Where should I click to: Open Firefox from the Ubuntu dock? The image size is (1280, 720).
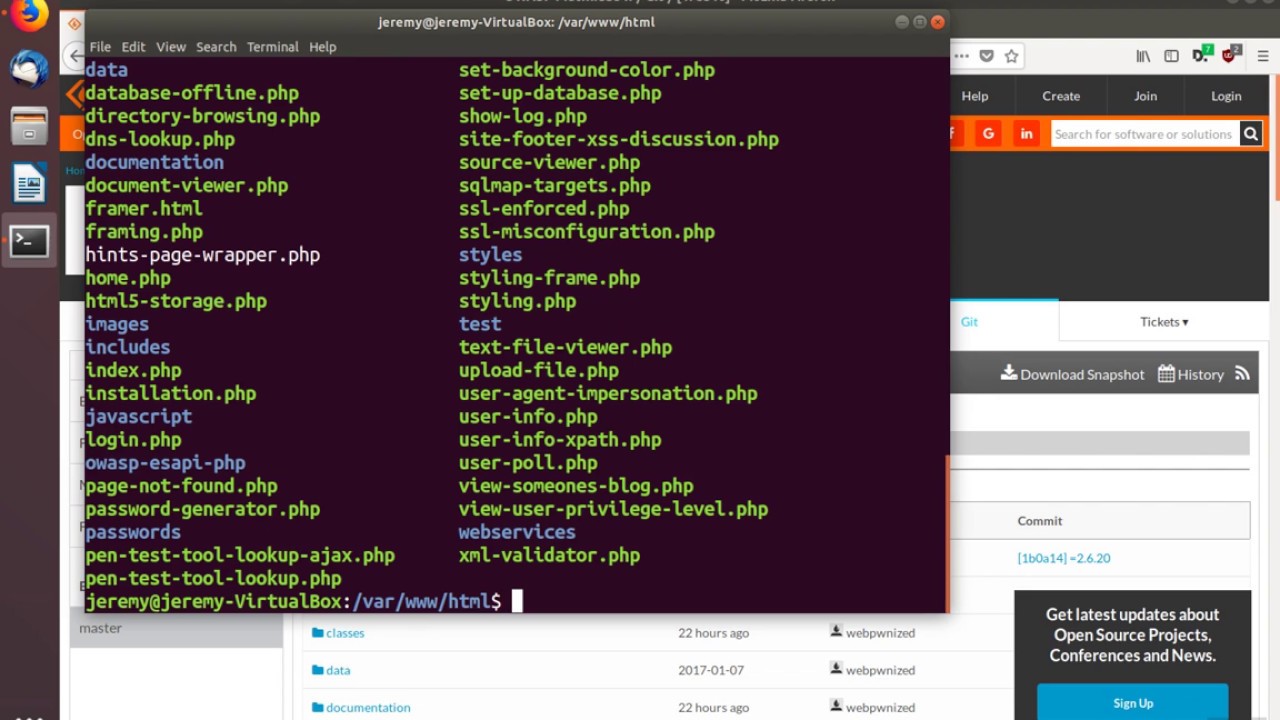[29, 14]
